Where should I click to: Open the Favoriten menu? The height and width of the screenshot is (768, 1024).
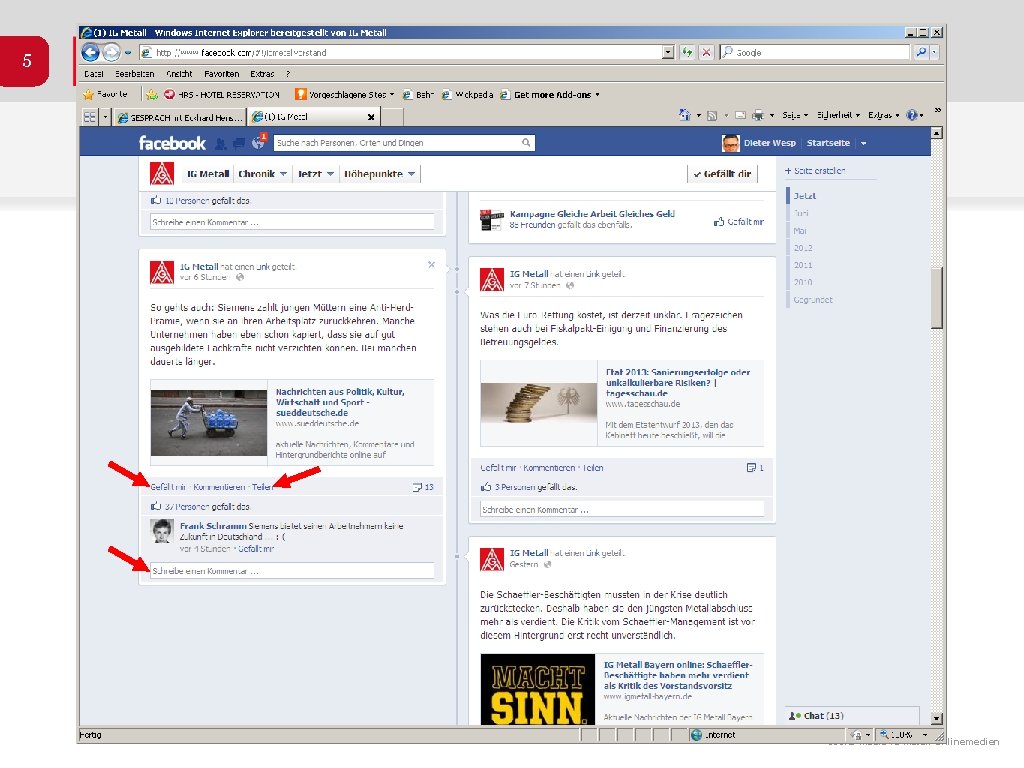pyautogui.click(x=221, y=74)
